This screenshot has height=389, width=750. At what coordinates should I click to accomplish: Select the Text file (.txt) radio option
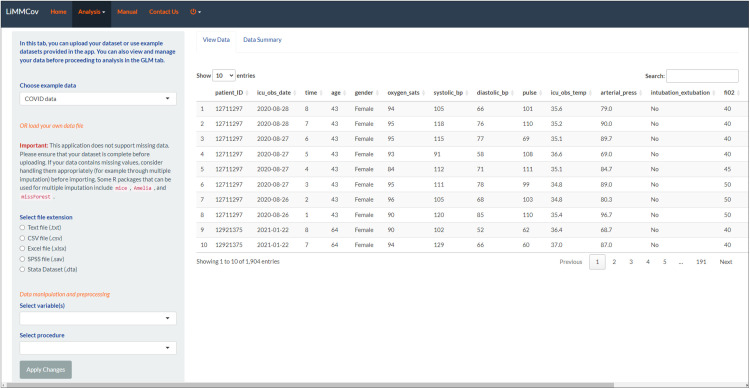pos(22,228)
